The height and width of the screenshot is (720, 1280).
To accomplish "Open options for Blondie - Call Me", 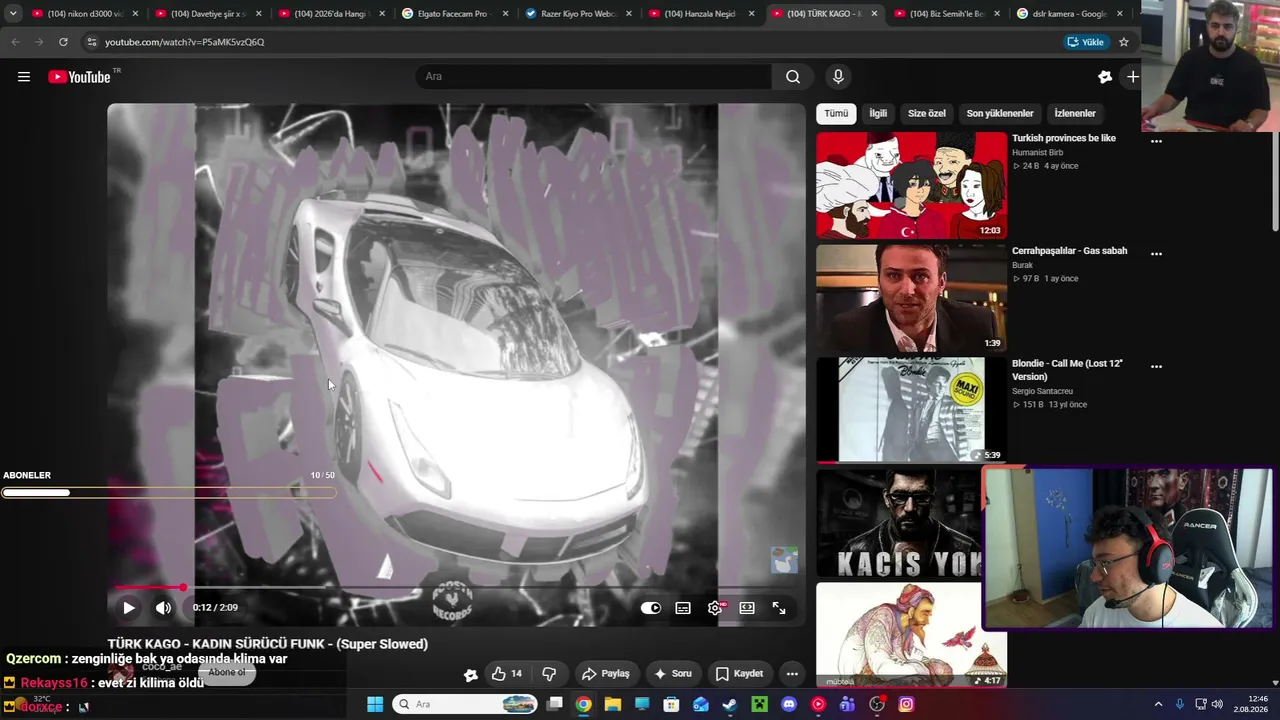I will point(1156,367).
